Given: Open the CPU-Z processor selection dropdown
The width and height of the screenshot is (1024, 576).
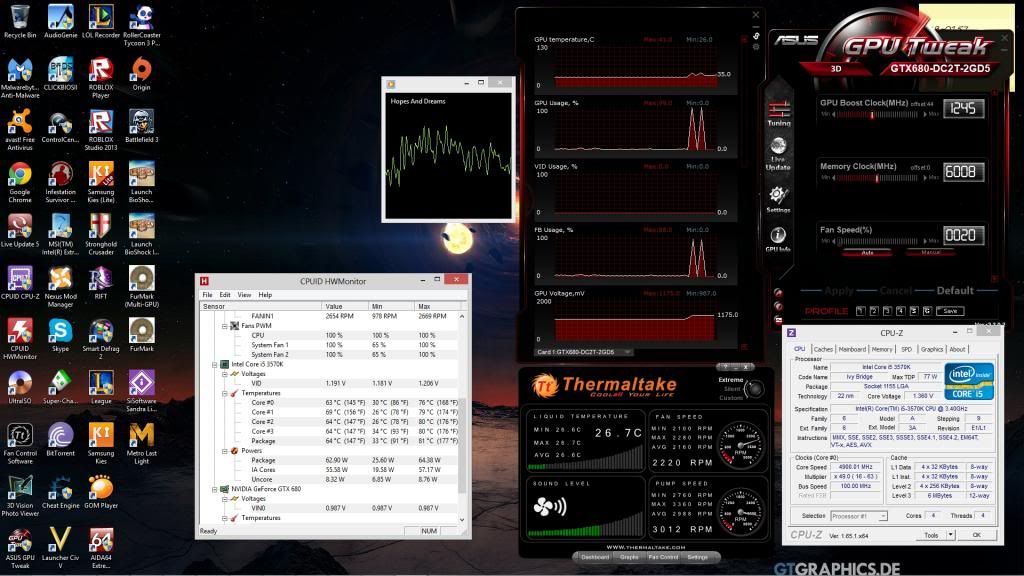Looking at the screenshot, I should pyautogui.click(x=862, y=516).
